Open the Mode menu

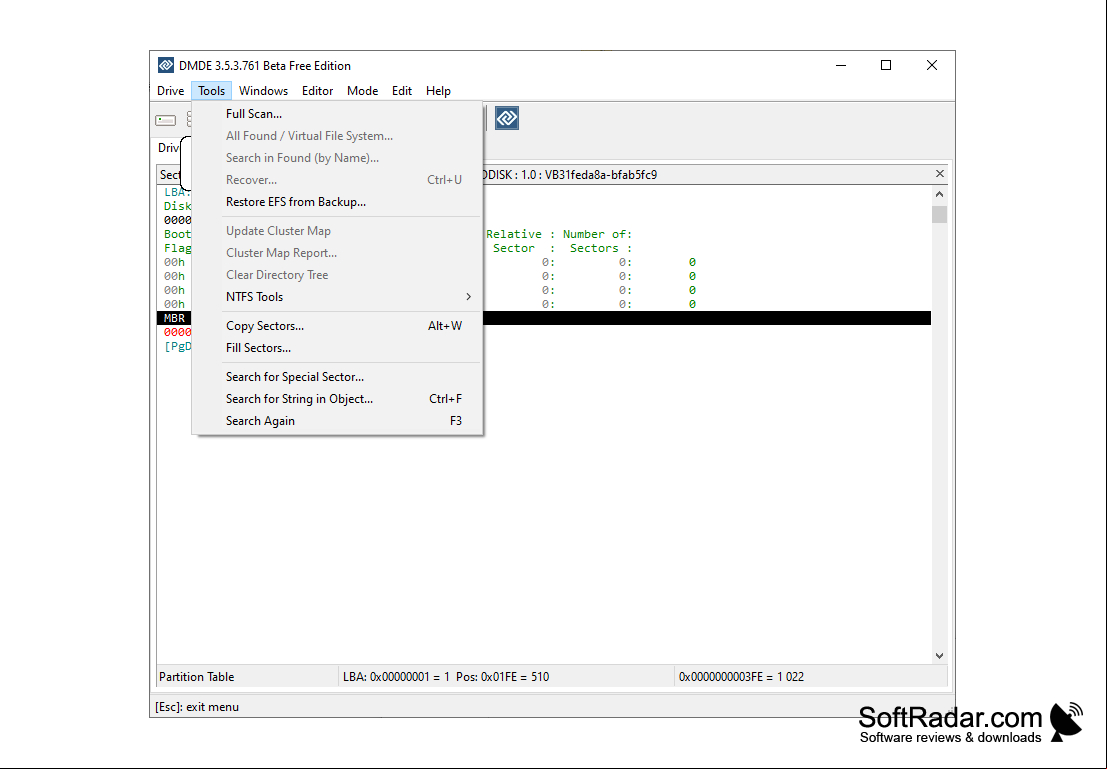pos(362,91)
